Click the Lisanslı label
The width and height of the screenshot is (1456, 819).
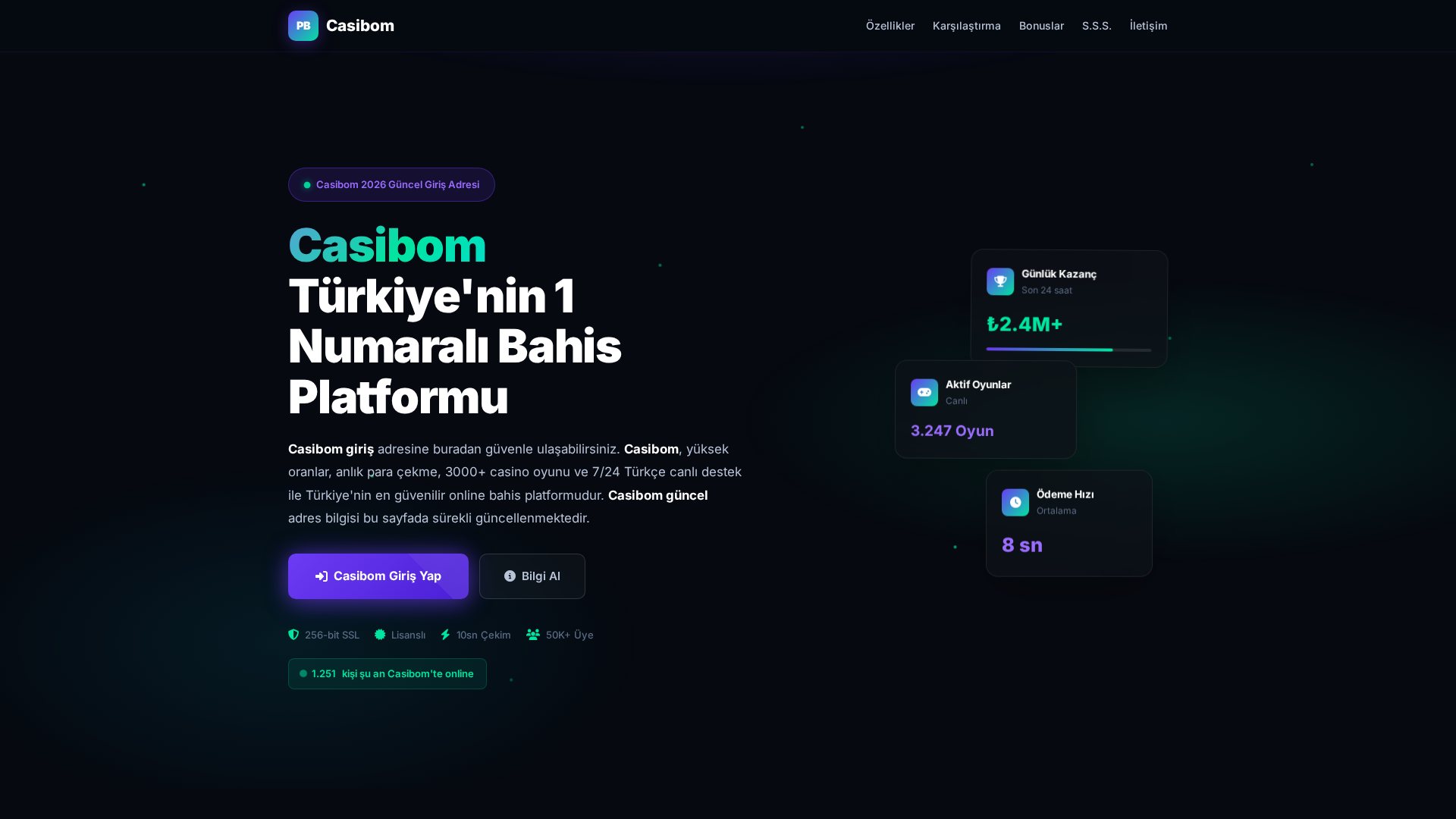(x=408, y=635)
